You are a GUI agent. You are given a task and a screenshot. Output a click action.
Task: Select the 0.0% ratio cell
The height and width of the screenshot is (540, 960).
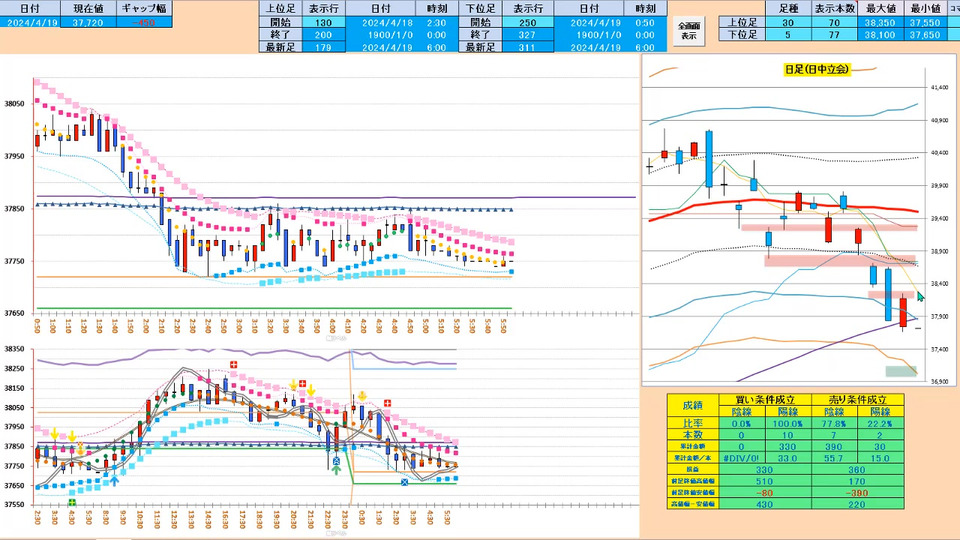point(741,423)
